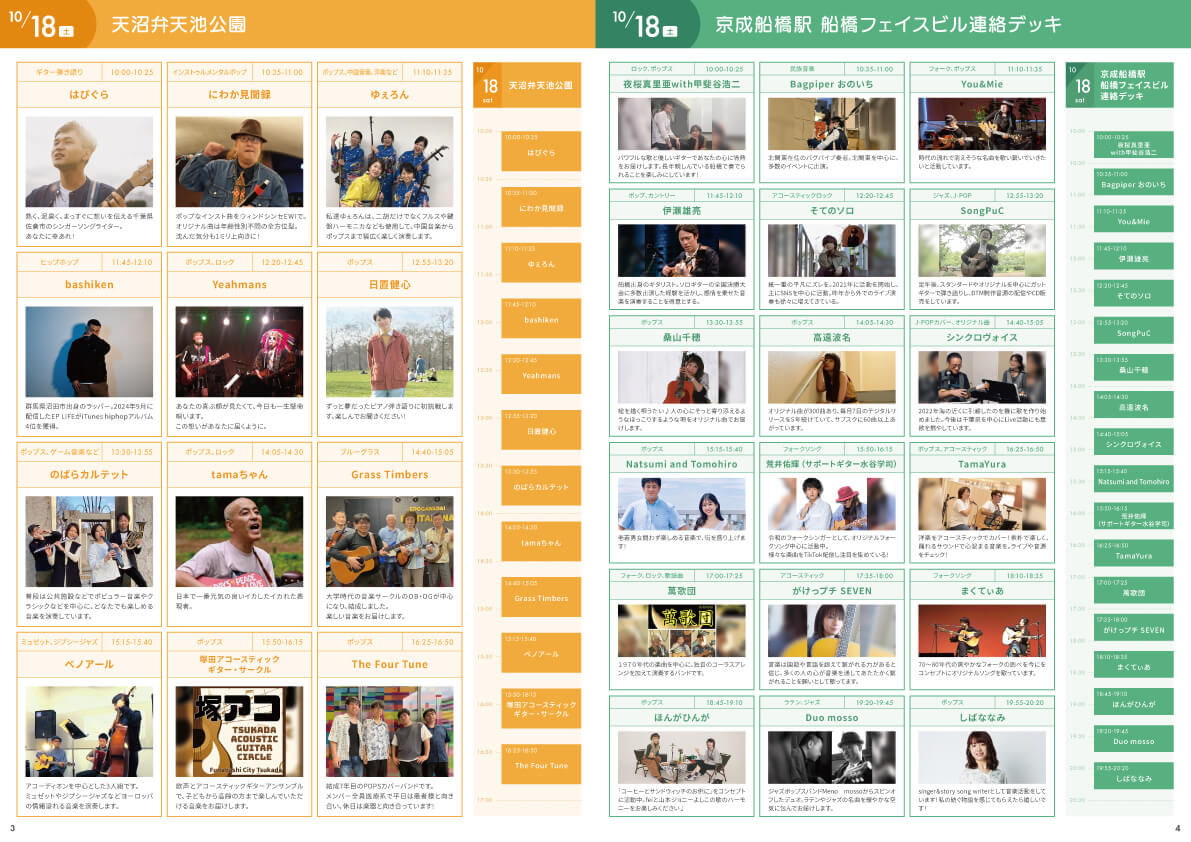Open the 萬歌団 band logo image
The width and height of the screenshot is (1191, 842).
tap(681, 631)
